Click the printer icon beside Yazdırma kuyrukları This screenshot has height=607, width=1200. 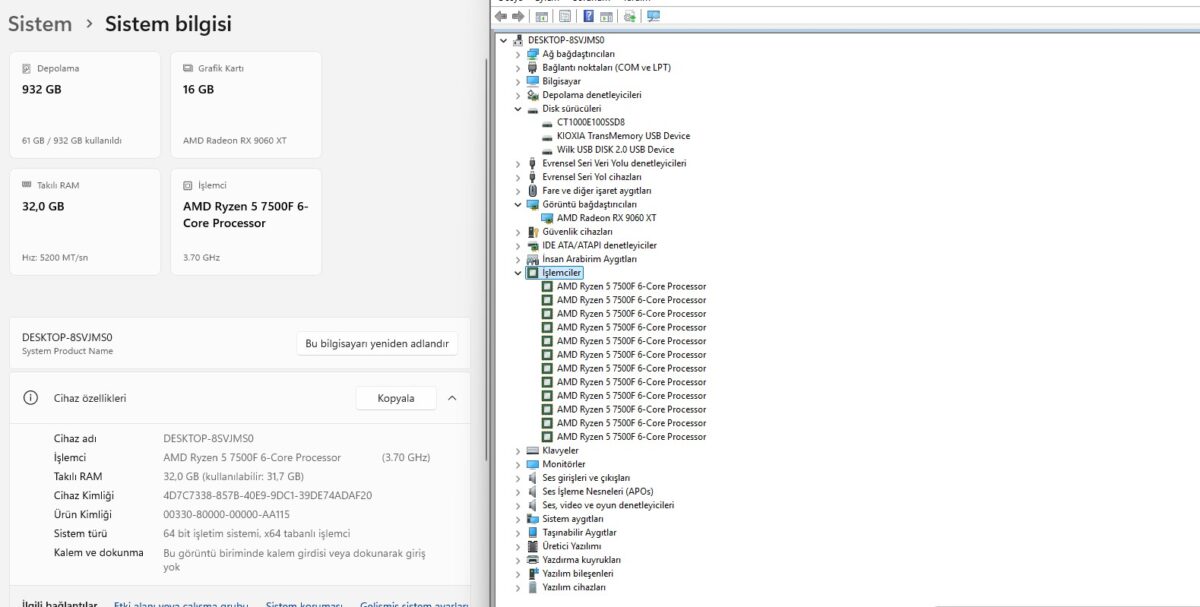532,560
